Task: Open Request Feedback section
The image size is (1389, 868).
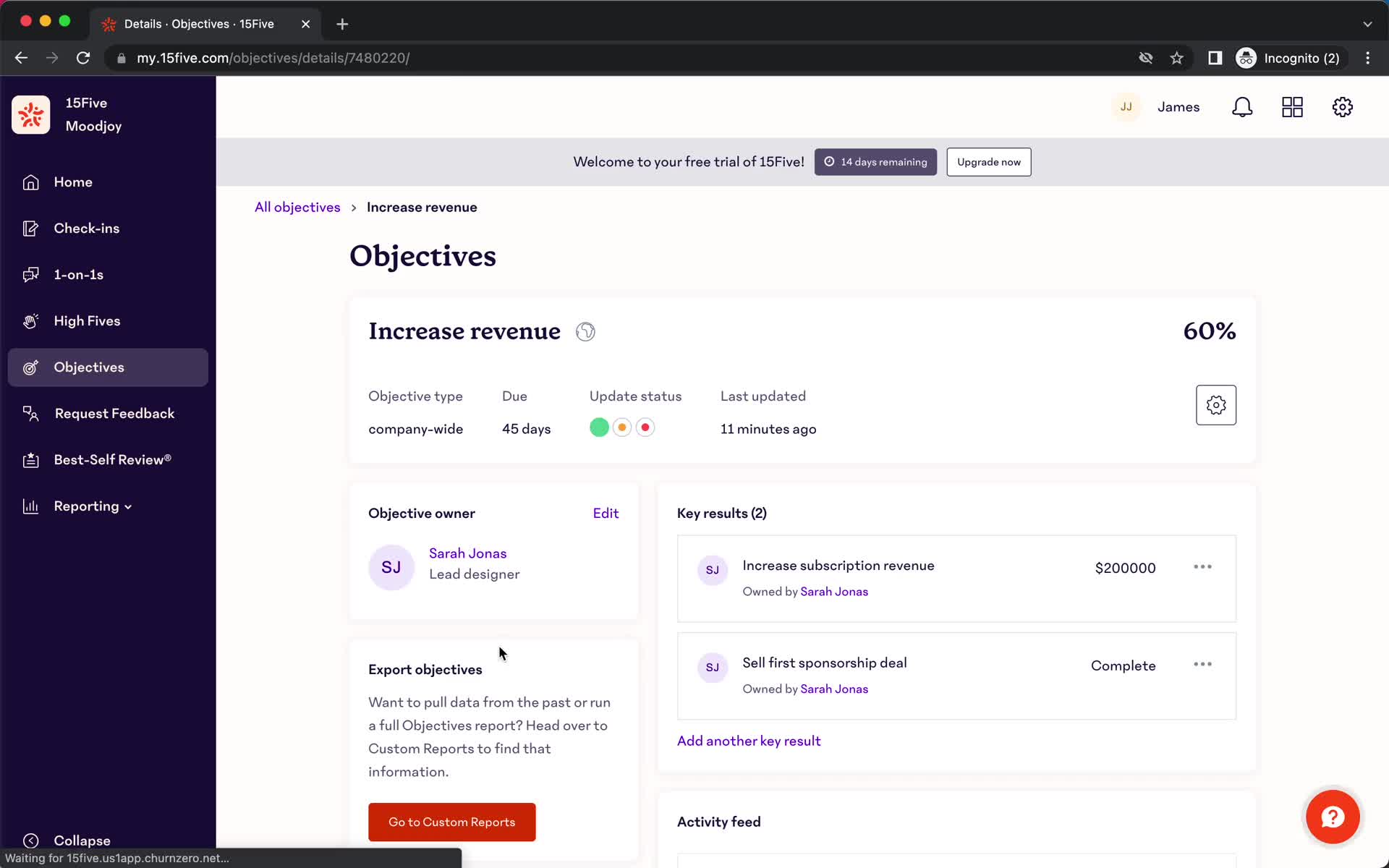Action: [x=113, y=413]
